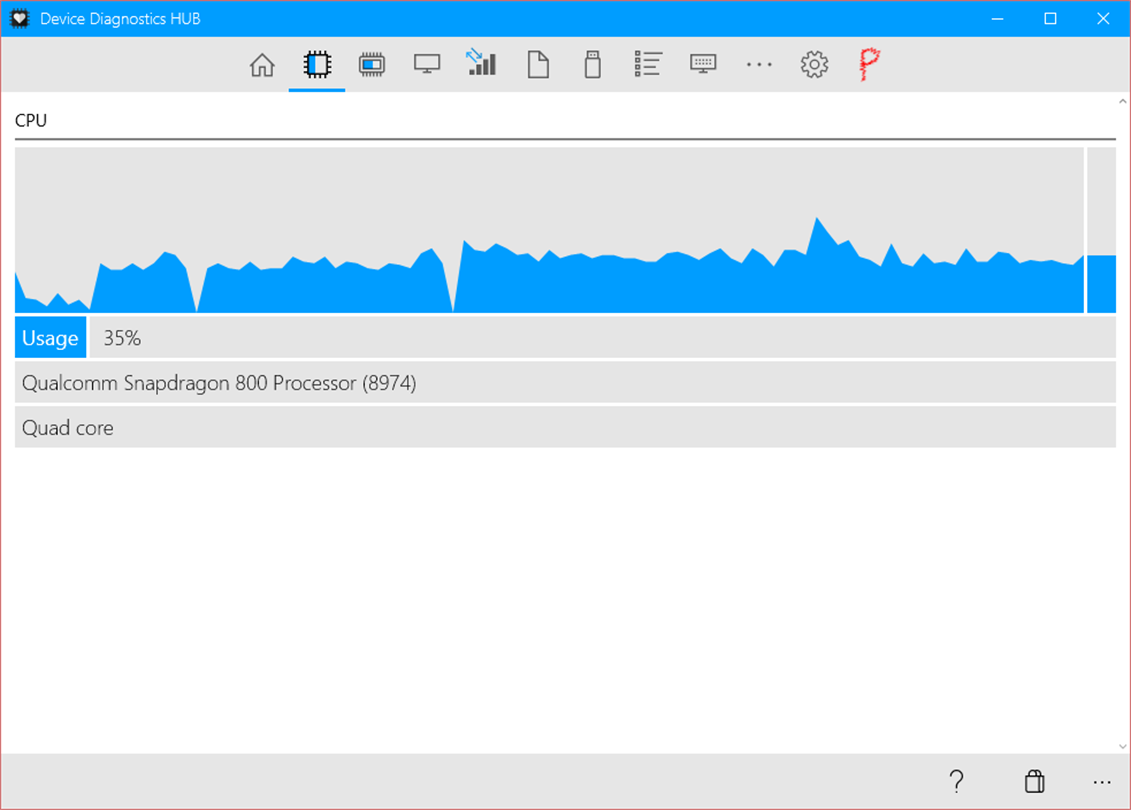1131x810 pixels.
Task: Close the Device Diagnostics HUB window
Action: point(1103,19)
